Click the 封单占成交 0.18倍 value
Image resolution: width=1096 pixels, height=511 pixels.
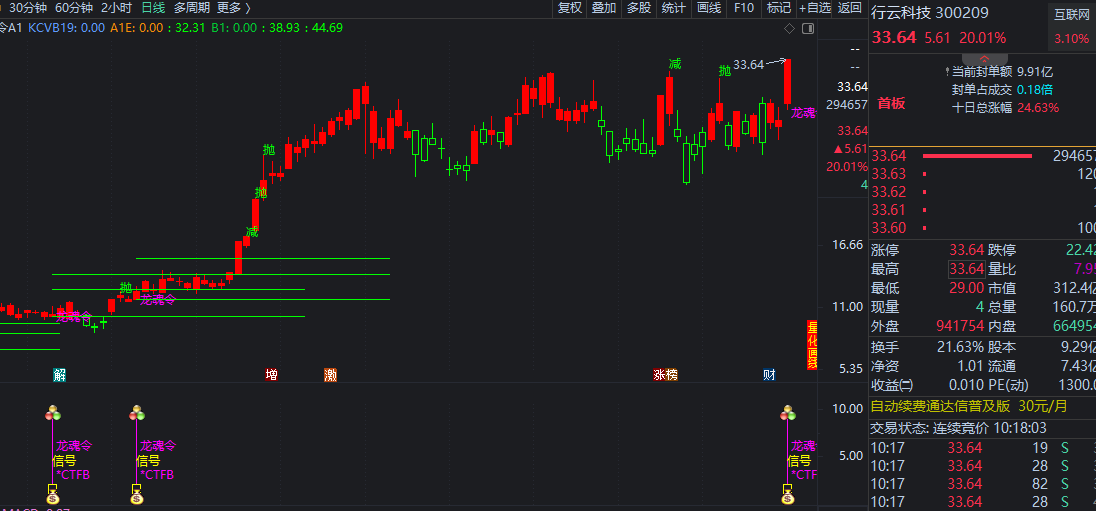1002,89
